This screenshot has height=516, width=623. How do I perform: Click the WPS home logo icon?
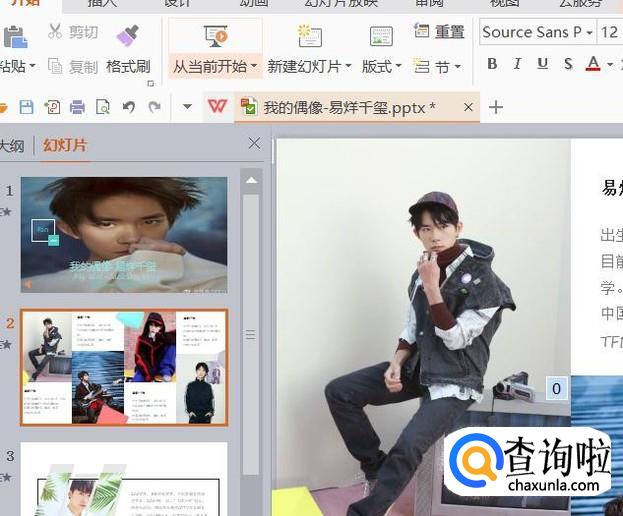[x=217, y=106]
